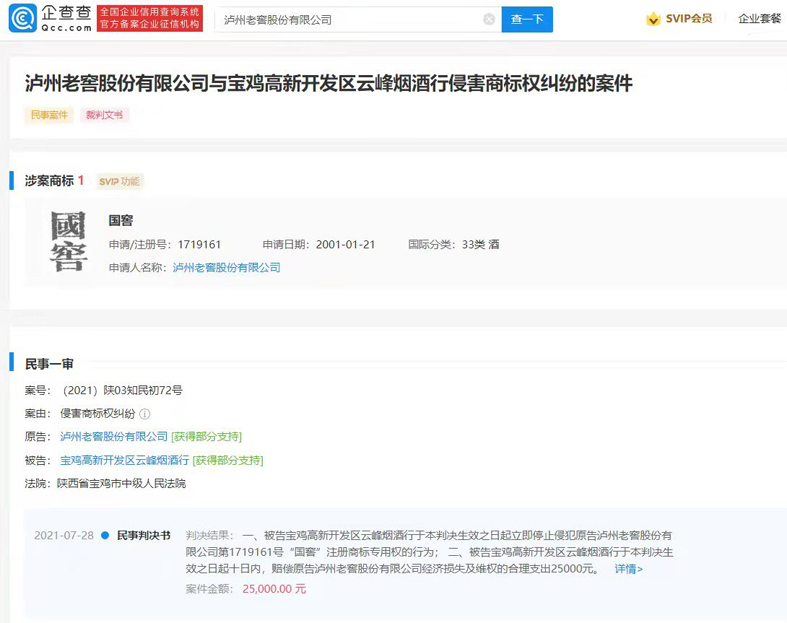Click plaintiff's 获得部分支持 status label
The height and width of the screenshot is (623, 787).
[x=207, y=437]
